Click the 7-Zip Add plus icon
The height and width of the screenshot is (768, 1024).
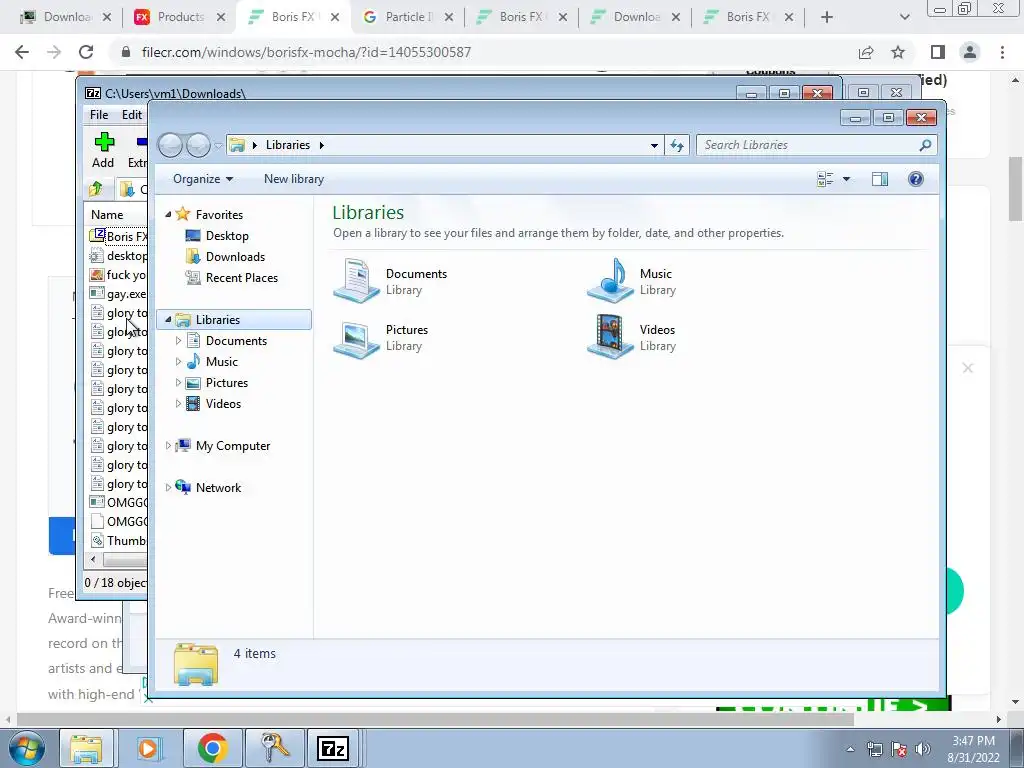[x=104, y=142]
